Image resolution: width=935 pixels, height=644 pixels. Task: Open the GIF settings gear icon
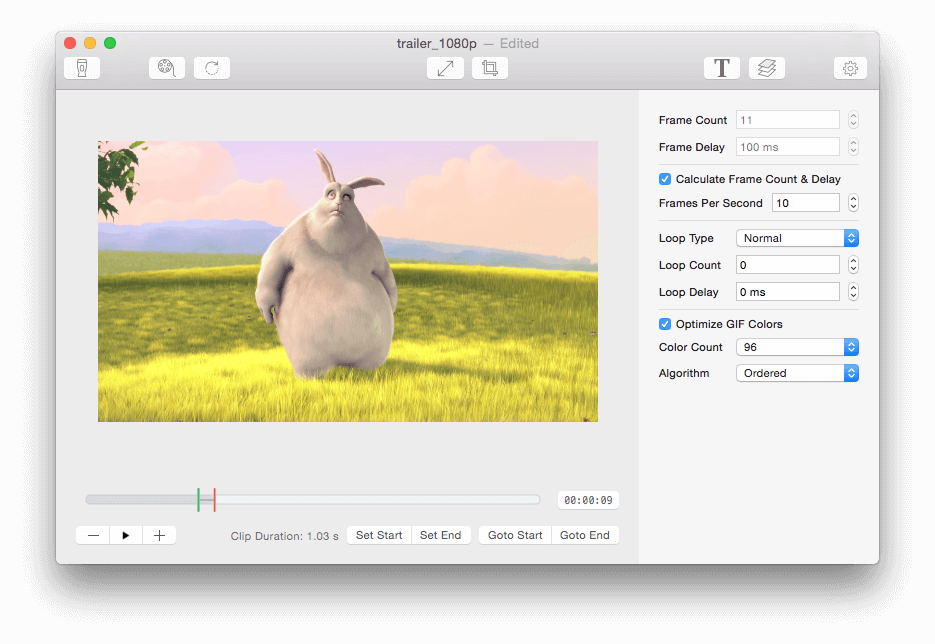(x=849, y=67)
